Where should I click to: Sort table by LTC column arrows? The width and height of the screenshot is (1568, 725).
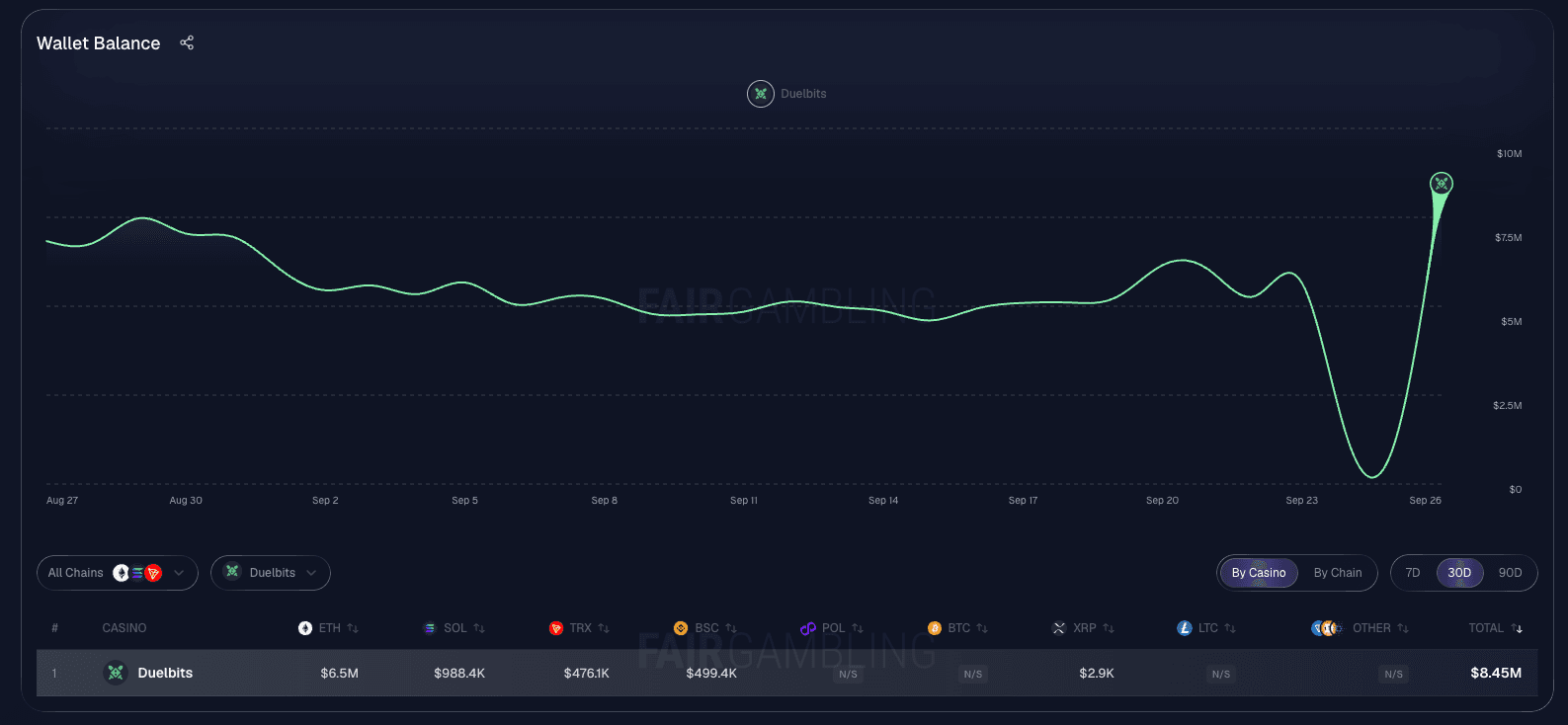tap(1230, 628)
